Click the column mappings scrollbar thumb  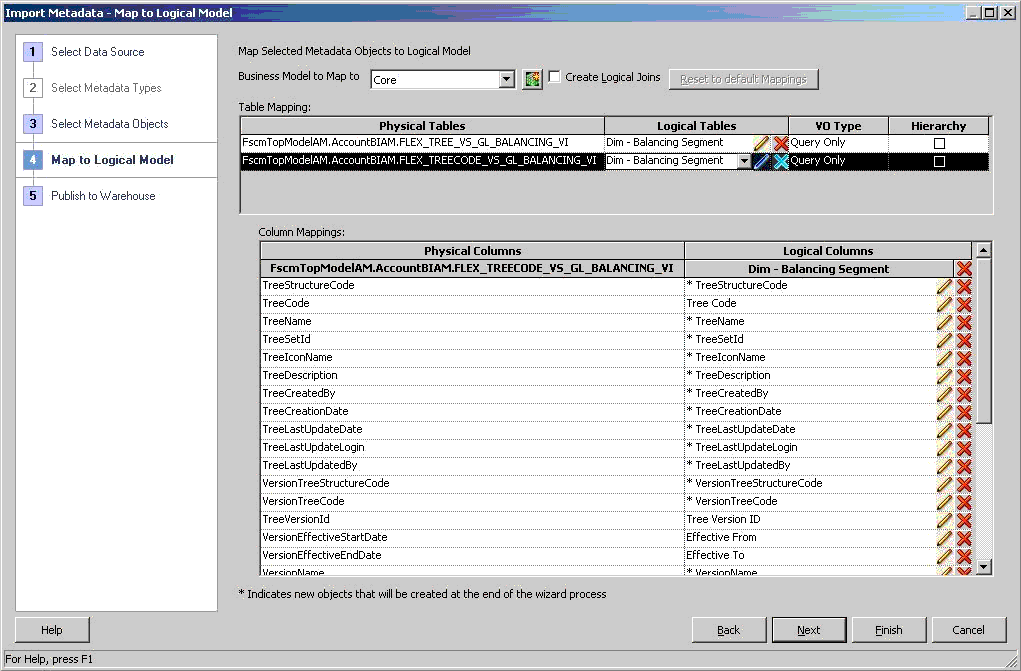pyautogui.click(x=983, y=340)
